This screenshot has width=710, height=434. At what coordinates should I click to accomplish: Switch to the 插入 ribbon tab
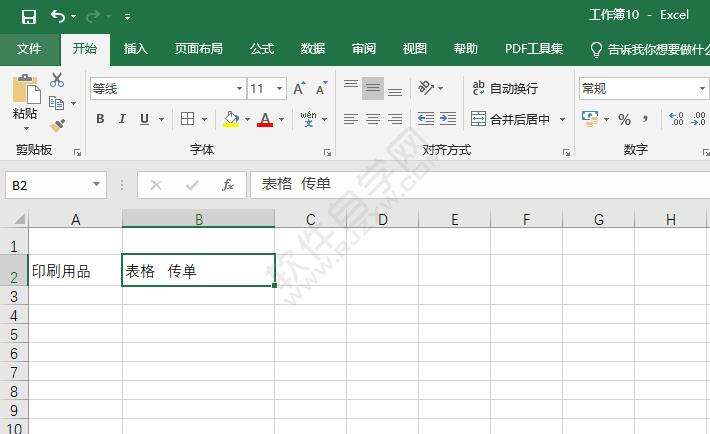pos(135,48)
